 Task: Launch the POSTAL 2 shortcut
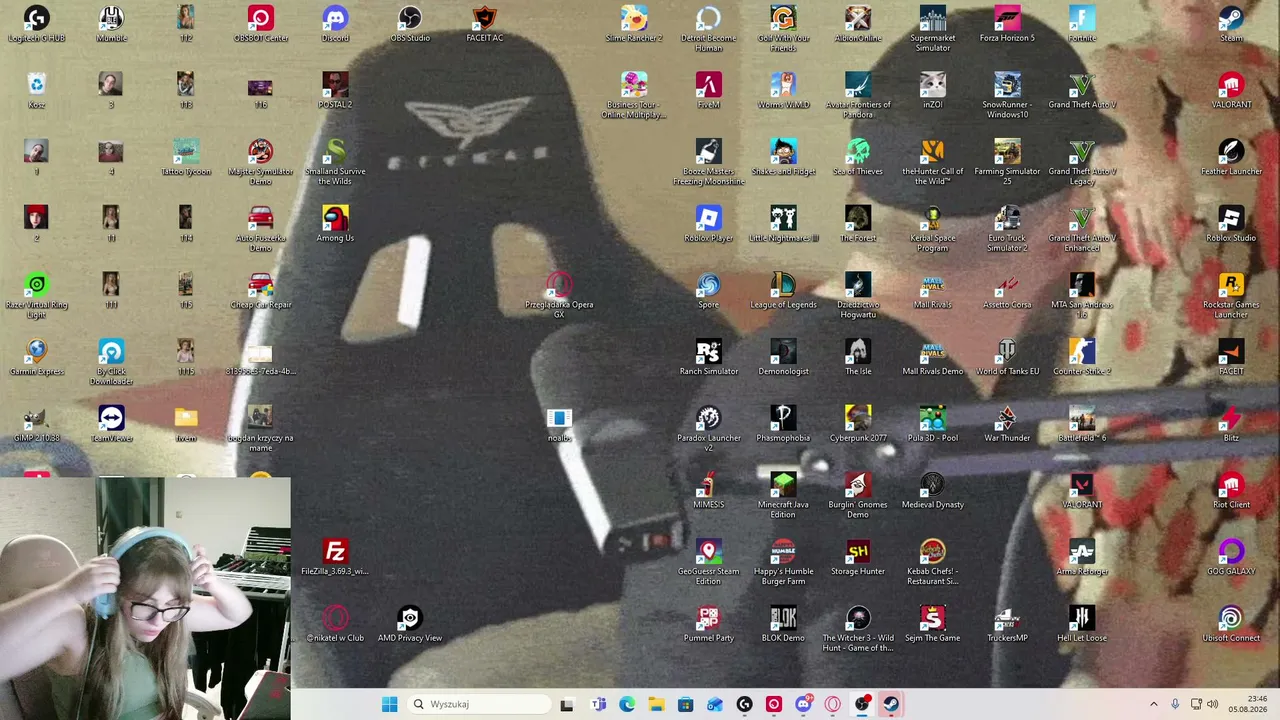click(x=335, y=91)
